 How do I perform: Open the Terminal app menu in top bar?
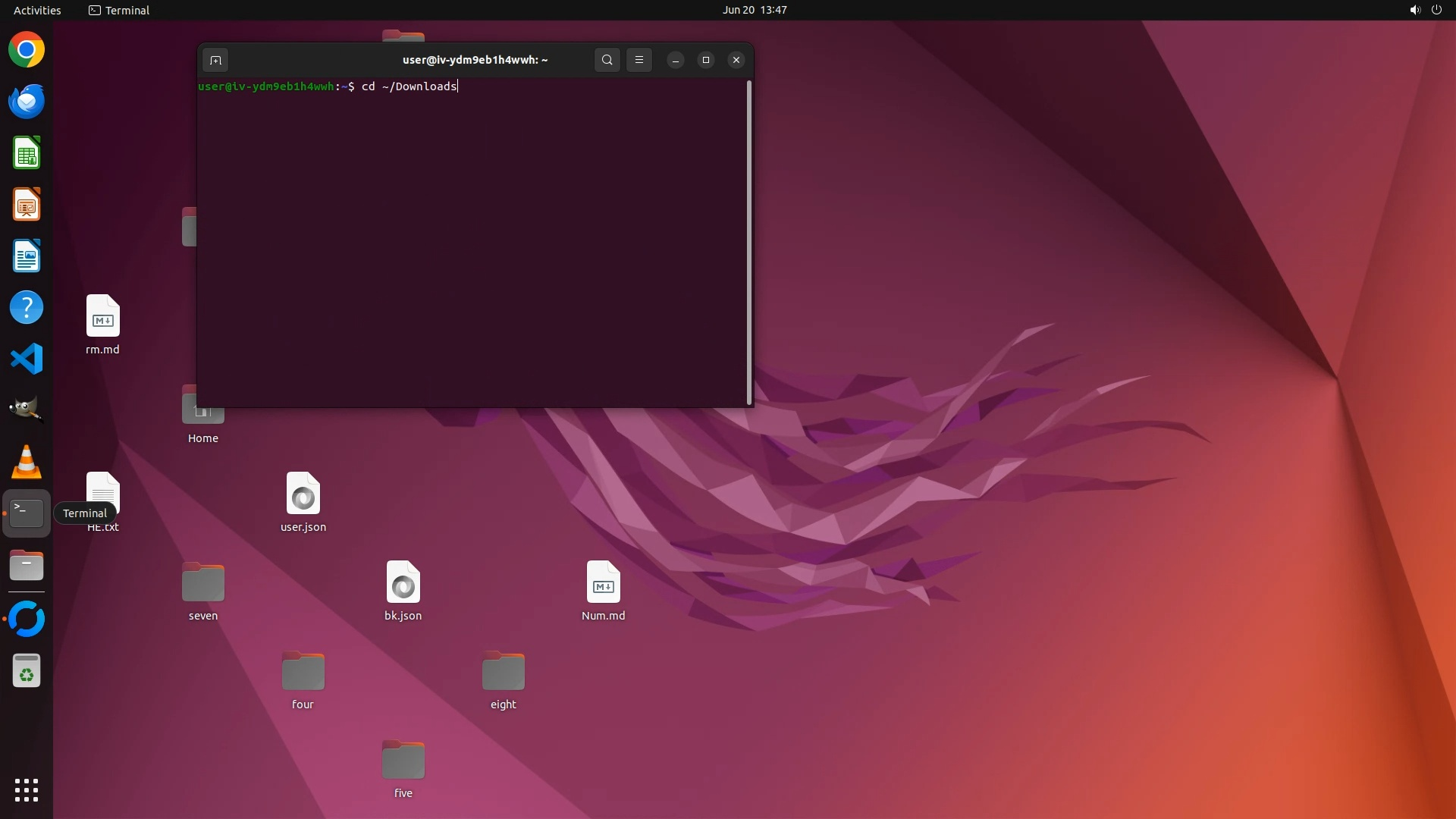click(x=119, y=10)
